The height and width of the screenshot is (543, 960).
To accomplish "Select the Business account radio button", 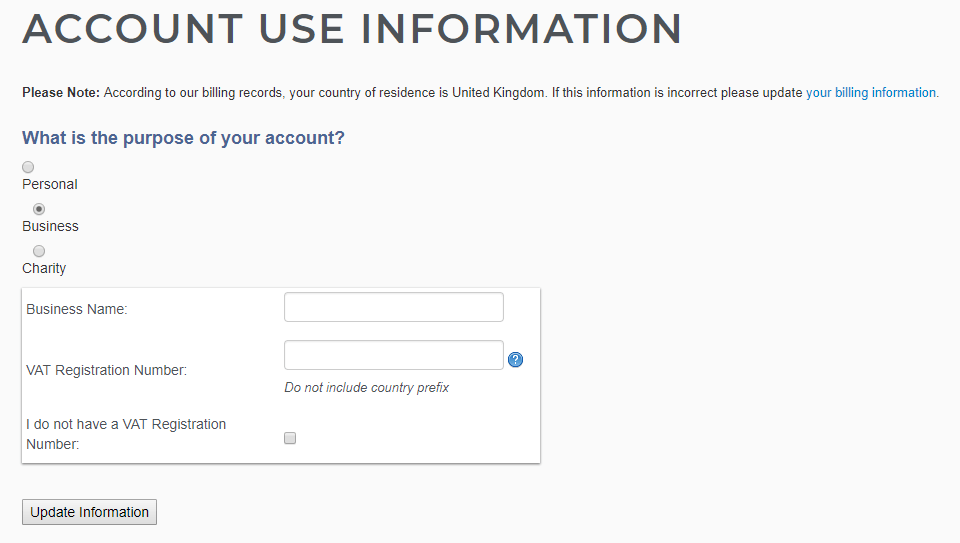I will point(39,209).
